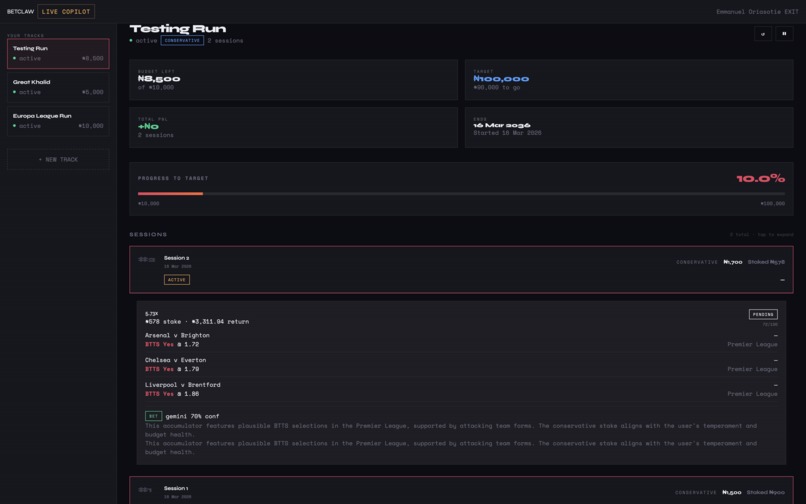Viewport: 806px width, 504px height.
Task: Click BTTS Yes @ 1.72 odds
Action: 172,344
